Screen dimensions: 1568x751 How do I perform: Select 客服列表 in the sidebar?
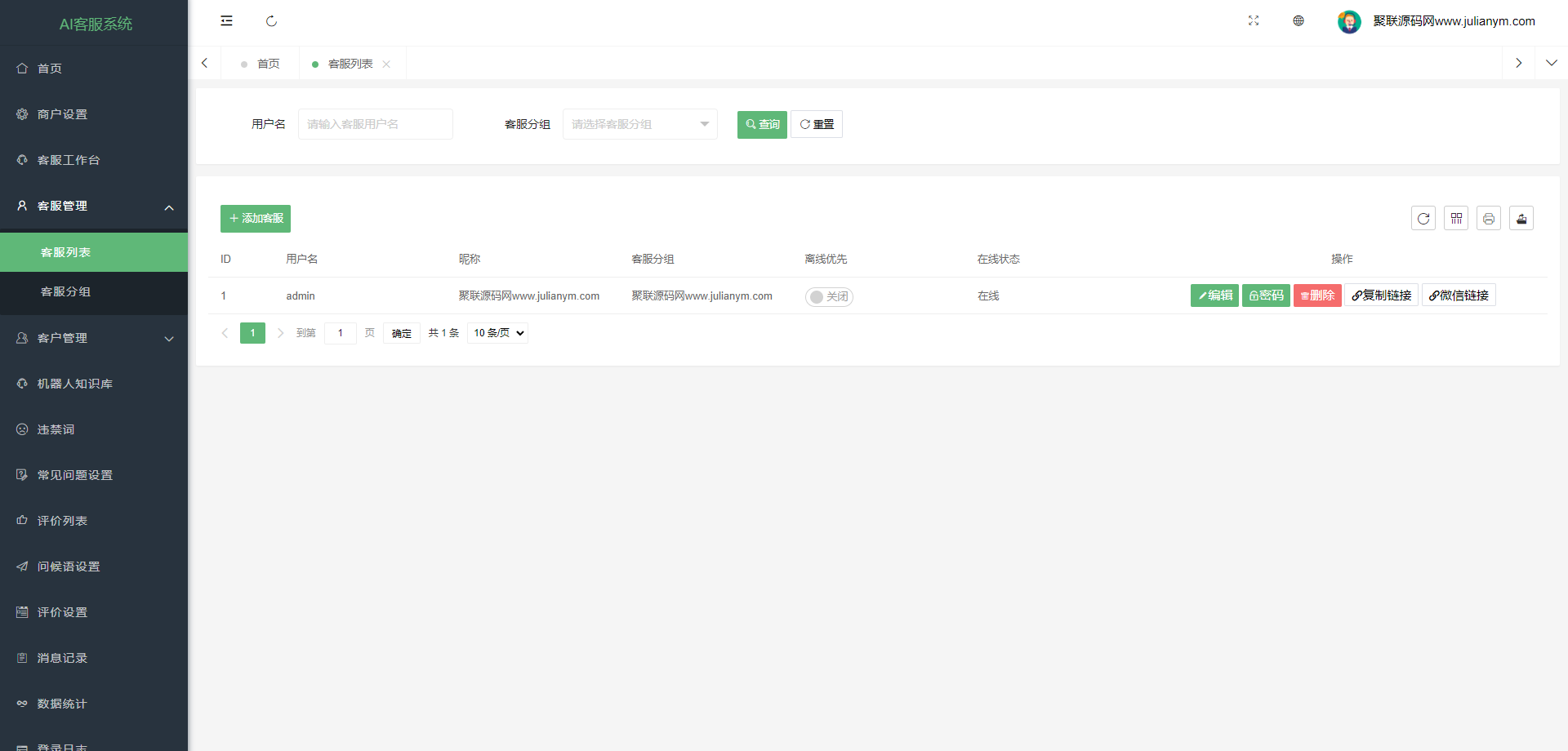click(94, 252)
